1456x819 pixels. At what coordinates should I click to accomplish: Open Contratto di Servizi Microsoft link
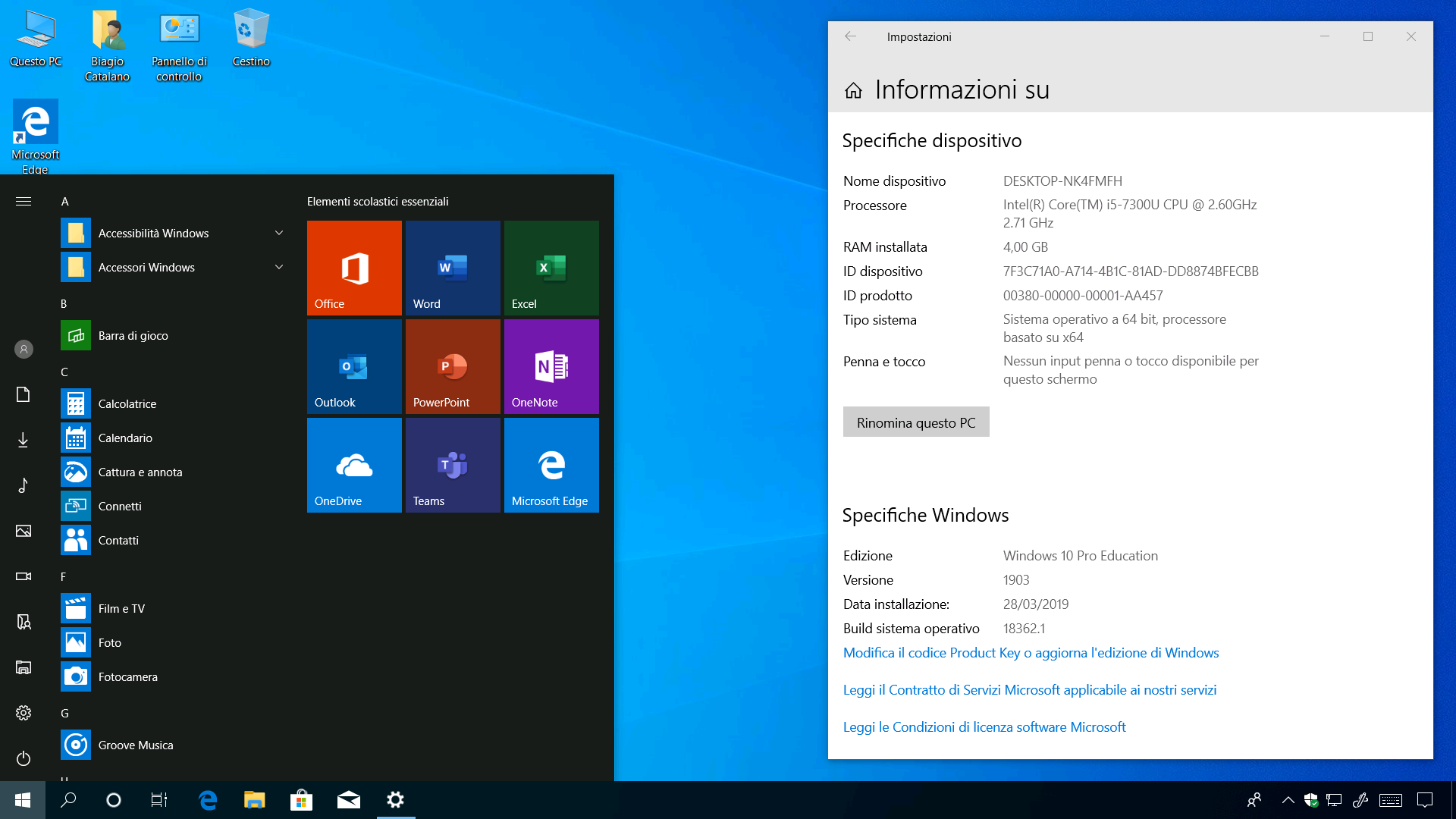point(1029,690)
